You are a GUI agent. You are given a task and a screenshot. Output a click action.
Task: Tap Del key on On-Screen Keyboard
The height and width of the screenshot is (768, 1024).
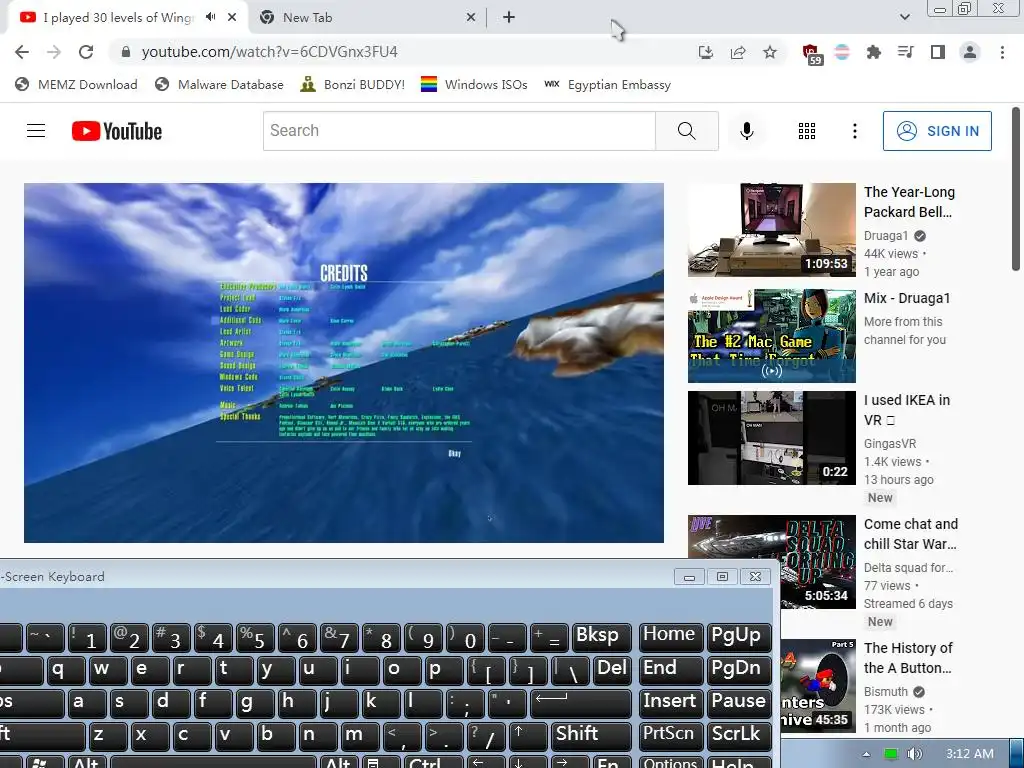(612, 669)
